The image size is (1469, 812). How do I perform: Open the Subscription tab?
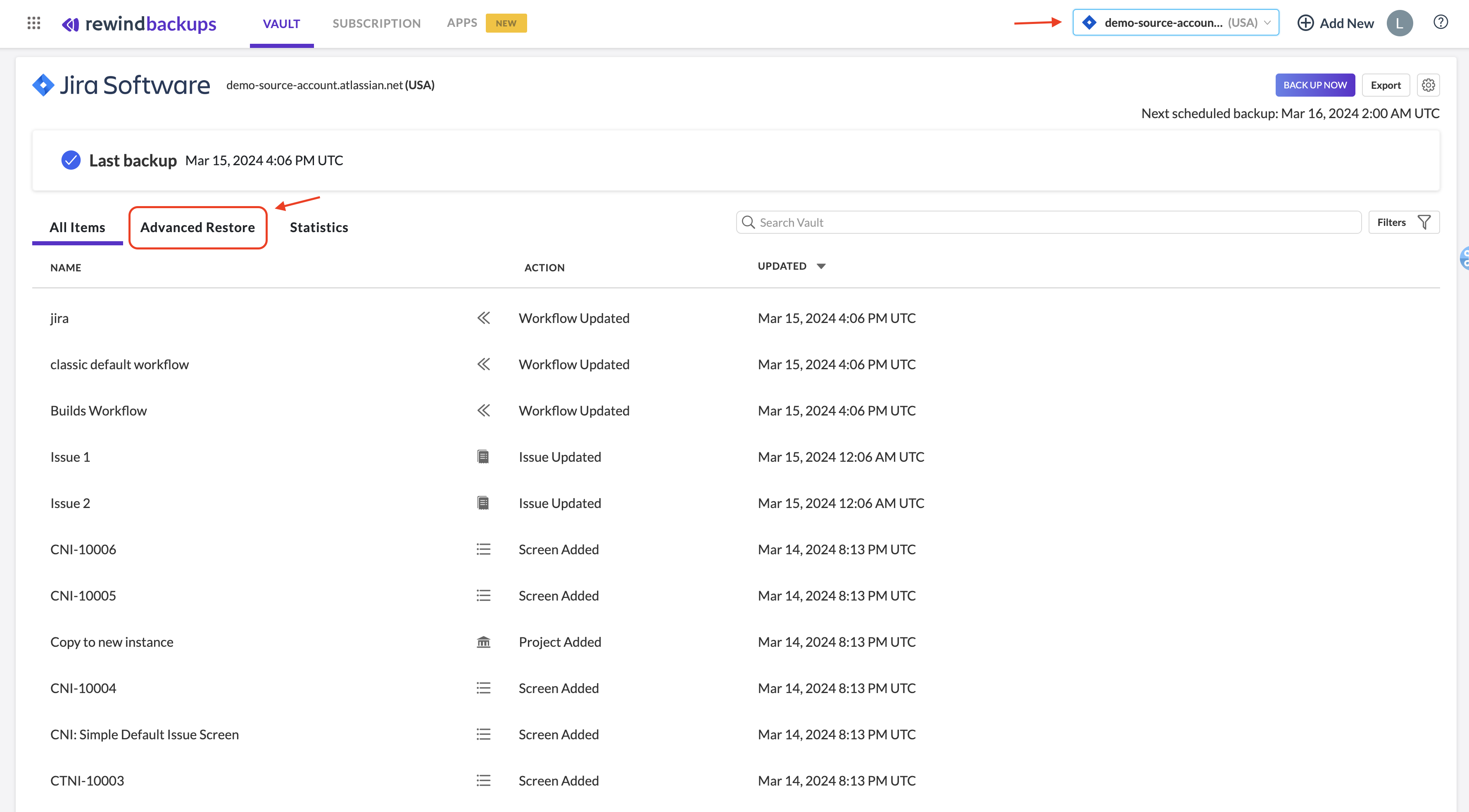(x=376, y=23)
